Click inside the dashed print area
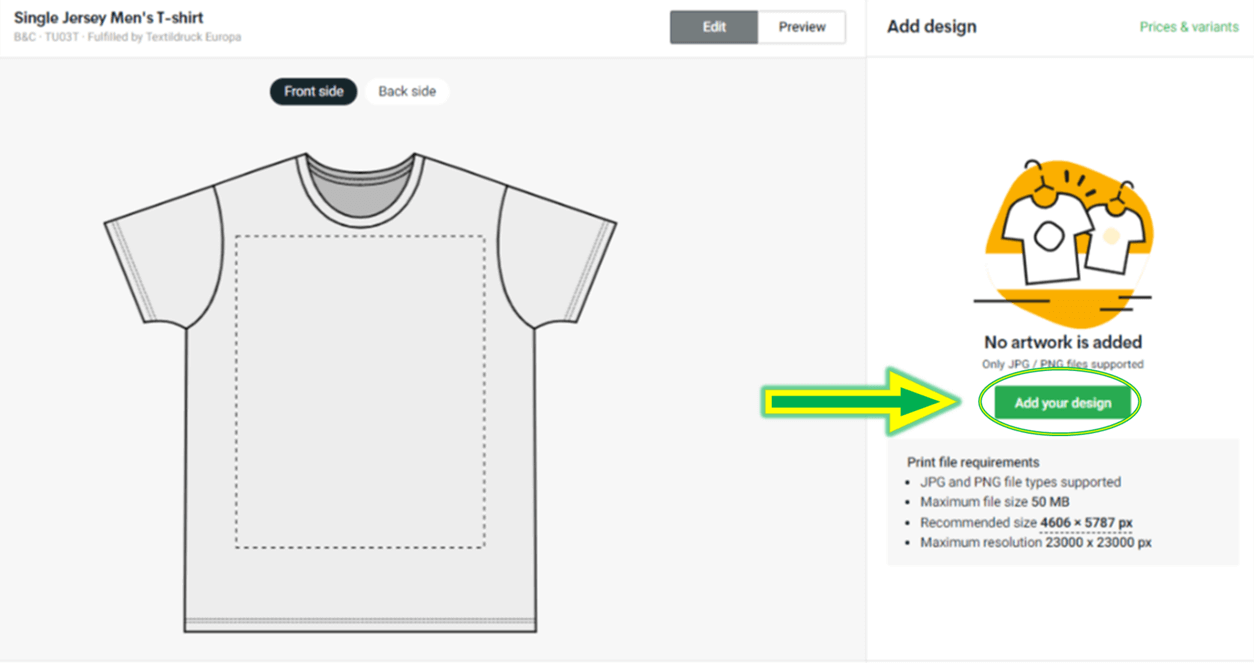 coord(361,391)
